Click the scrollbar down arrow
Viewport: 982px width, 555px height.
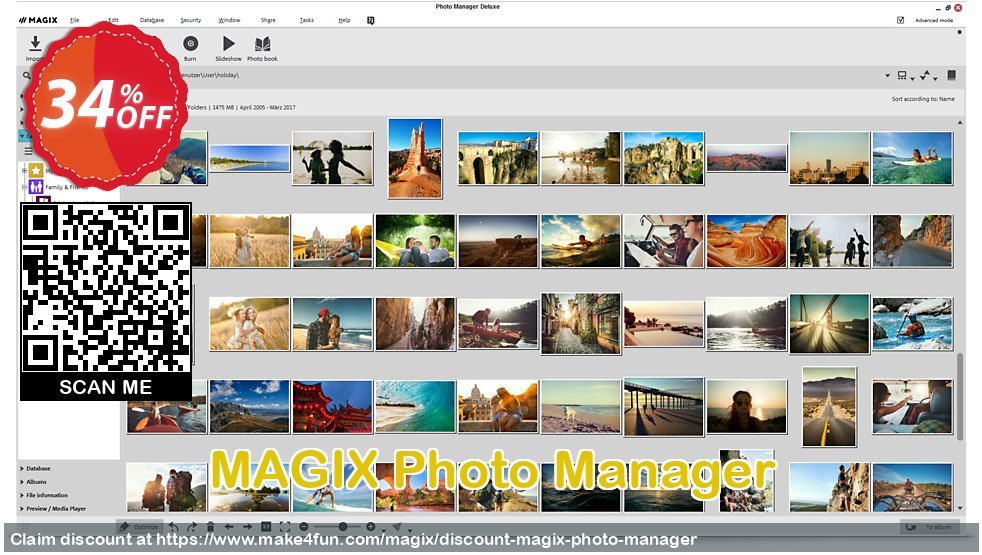pos(960,508)
